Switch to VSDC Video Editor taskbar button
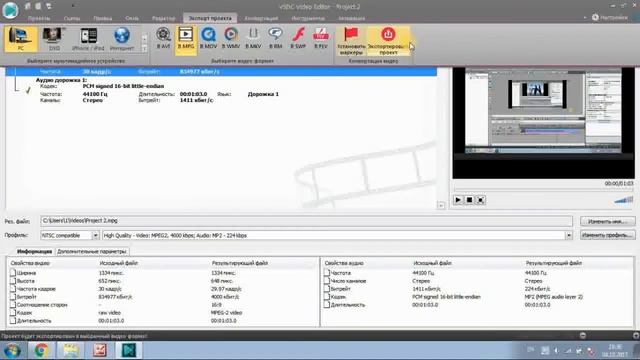Viewport: 640px width, 360px height. pos(129,351)
